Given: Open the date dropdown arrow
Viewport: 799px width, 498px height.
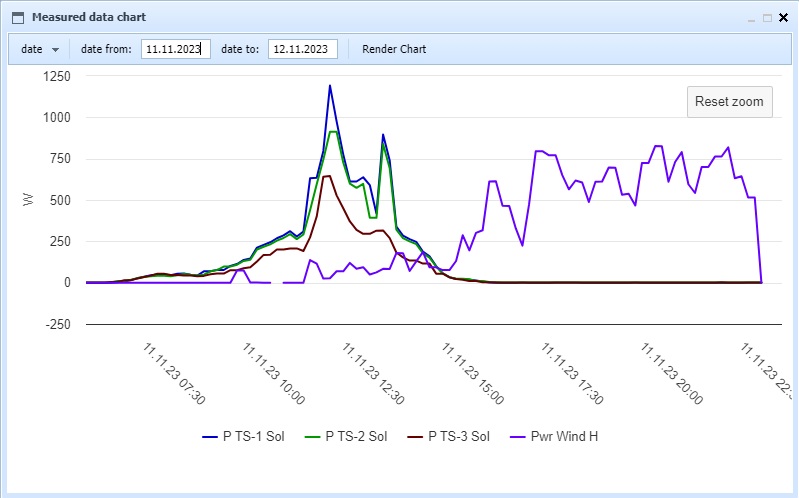Looking at the screenshot, I should coord(55,49).
